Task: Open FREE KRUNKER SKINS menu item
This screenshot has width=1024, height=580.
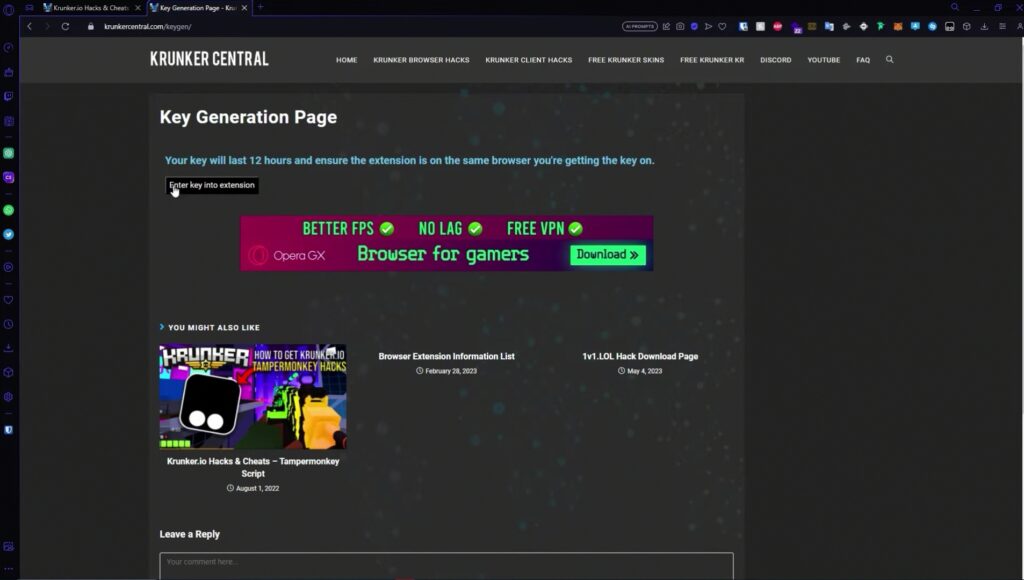Action: tap(626, 60)
